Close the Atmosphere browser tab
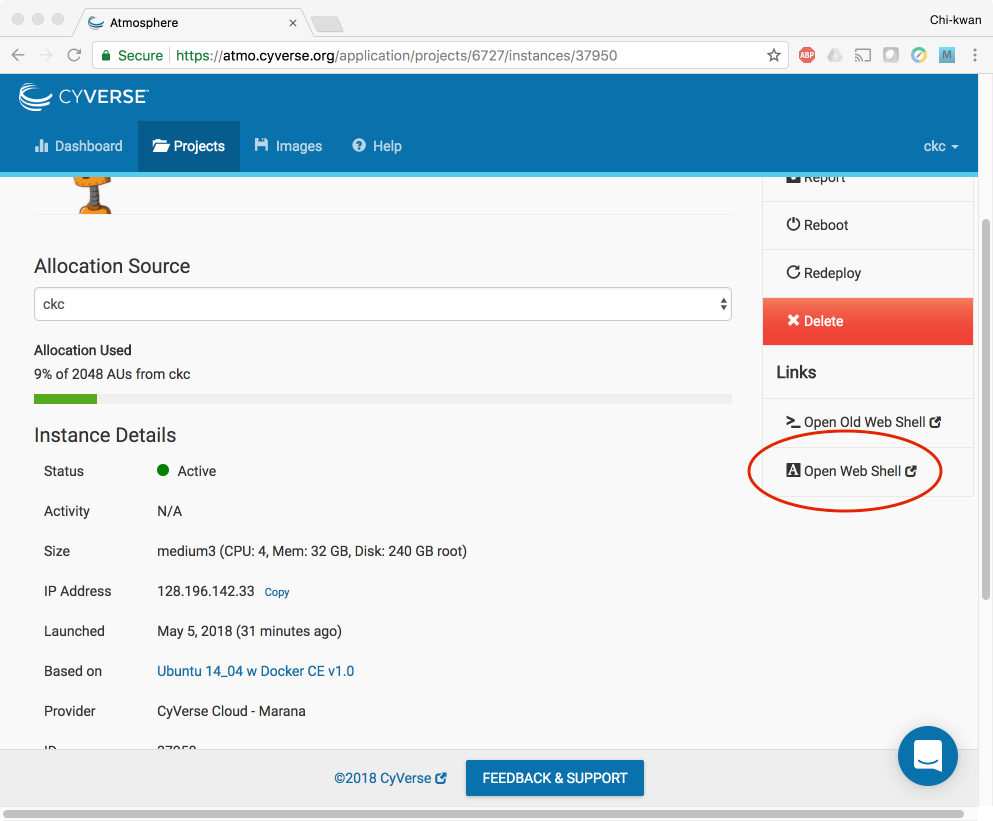 [x=293, y=23]
